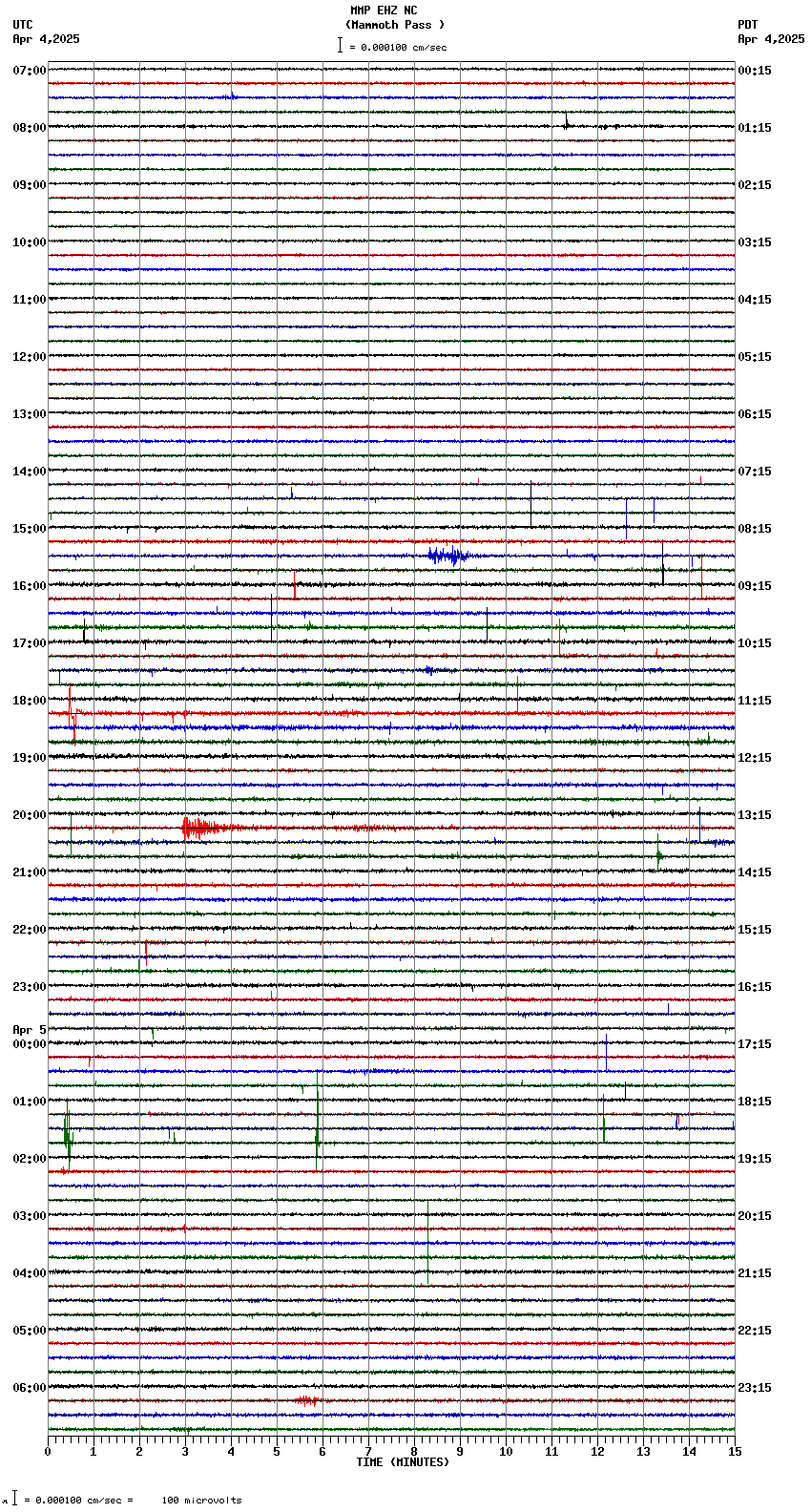Click the 08:15 PDT time label
This screenshot has height=1512, width=811.
coord(755,529)
